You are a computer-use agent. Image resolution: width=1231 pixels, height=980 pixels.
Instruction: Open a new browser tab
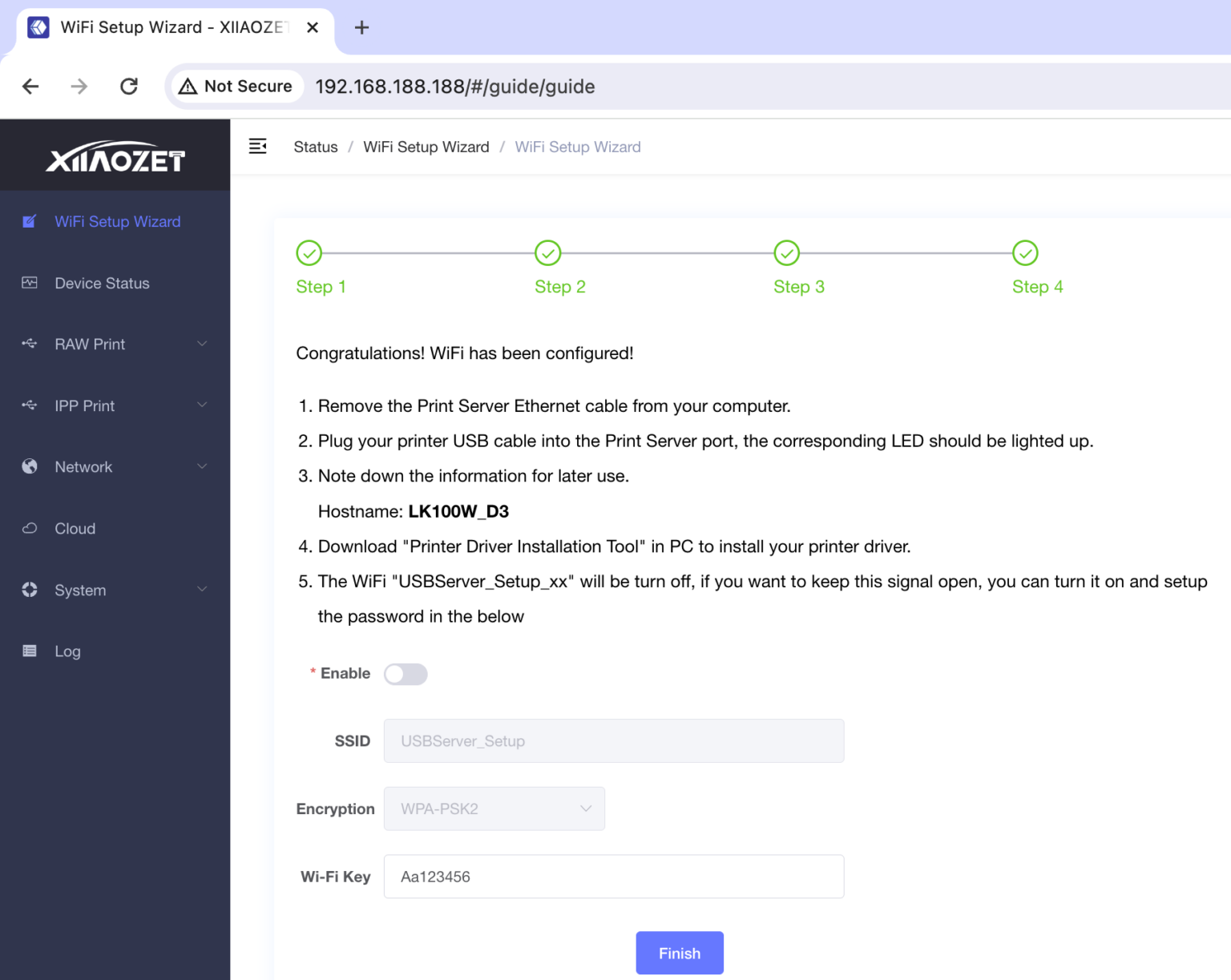361,26
